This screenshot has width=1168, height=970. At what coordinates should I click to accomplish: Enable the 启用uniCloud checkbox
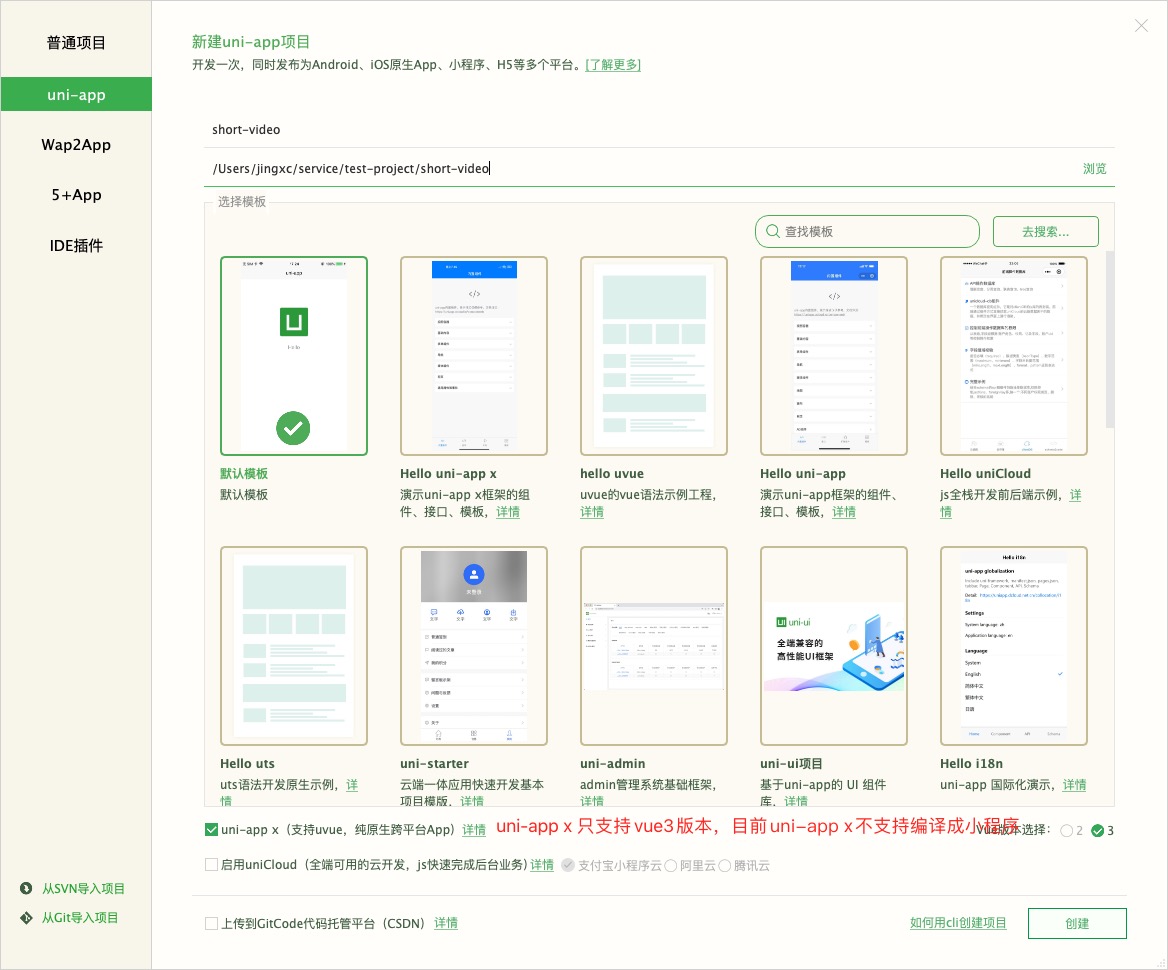click(x=211, y=865)
